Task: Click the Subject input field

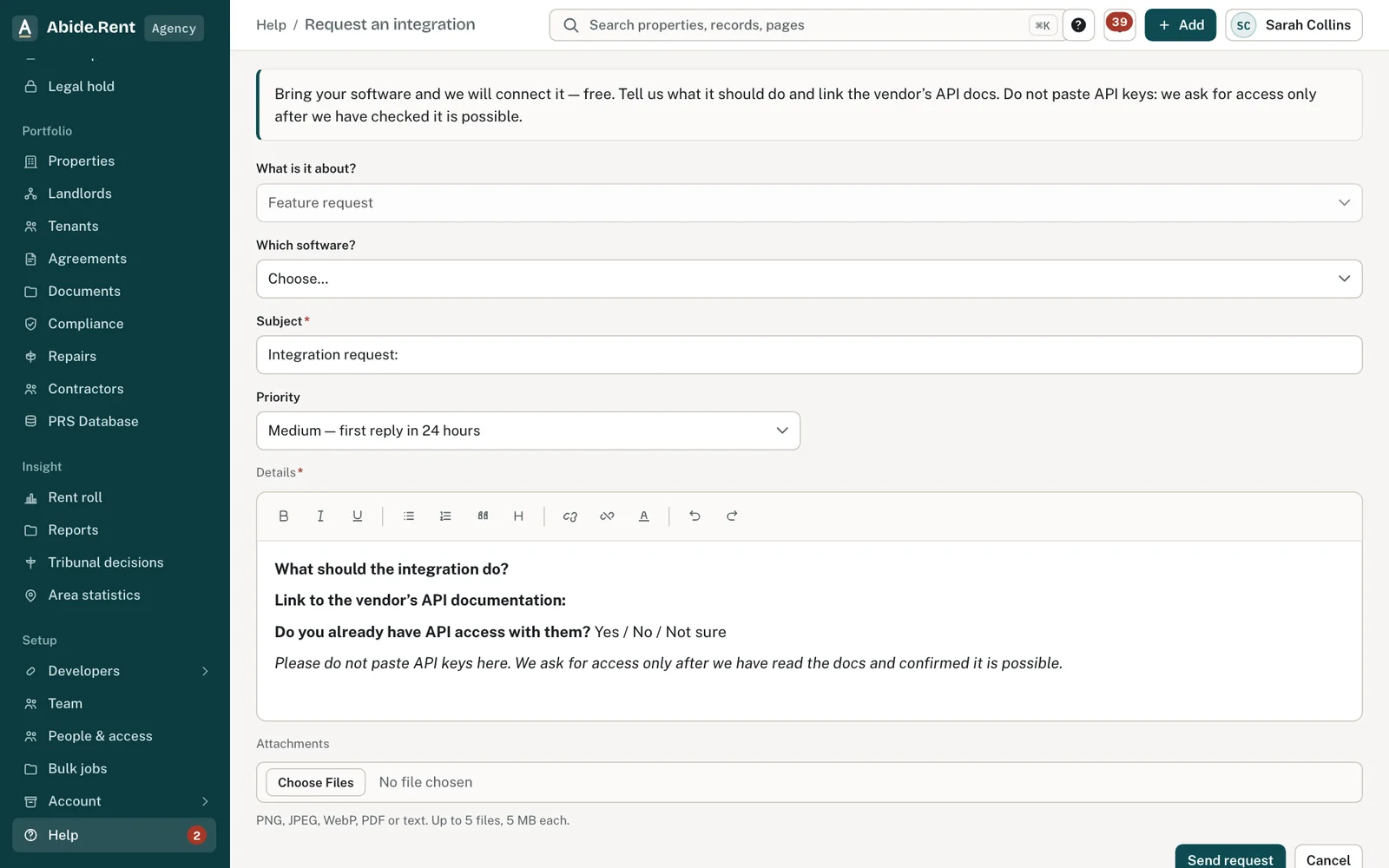Action: (809, 355)
